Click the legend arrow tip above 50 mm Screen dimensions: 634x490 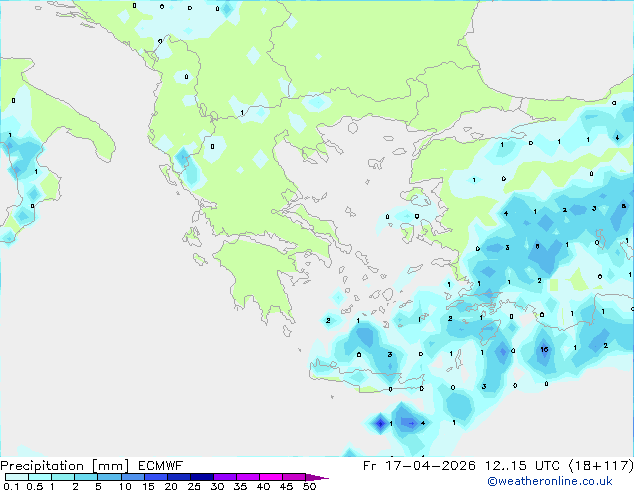pos(317,477)
